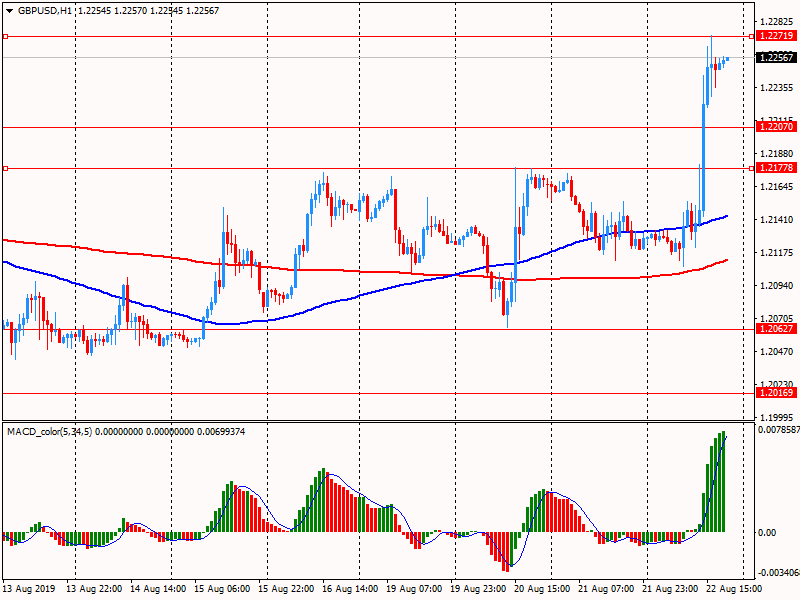Click the 22 Aug 15:00 time label
The image size is (800, 600).
click(735, 589)
